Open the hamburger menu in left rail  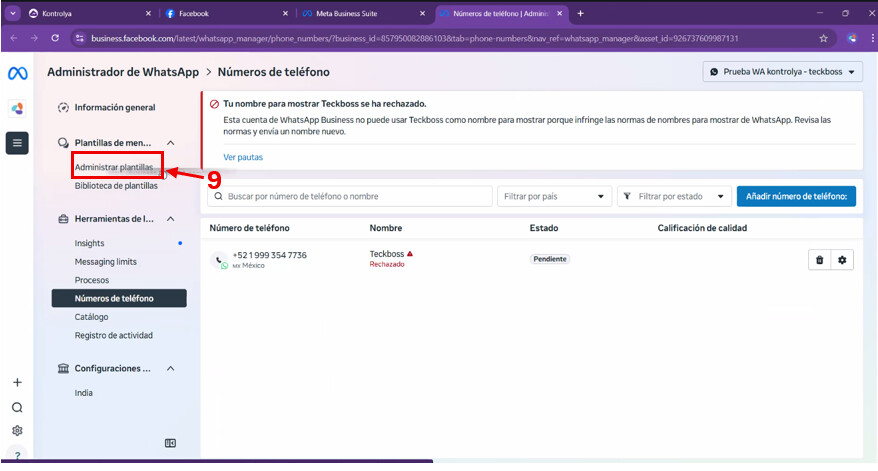pos(17,143)
